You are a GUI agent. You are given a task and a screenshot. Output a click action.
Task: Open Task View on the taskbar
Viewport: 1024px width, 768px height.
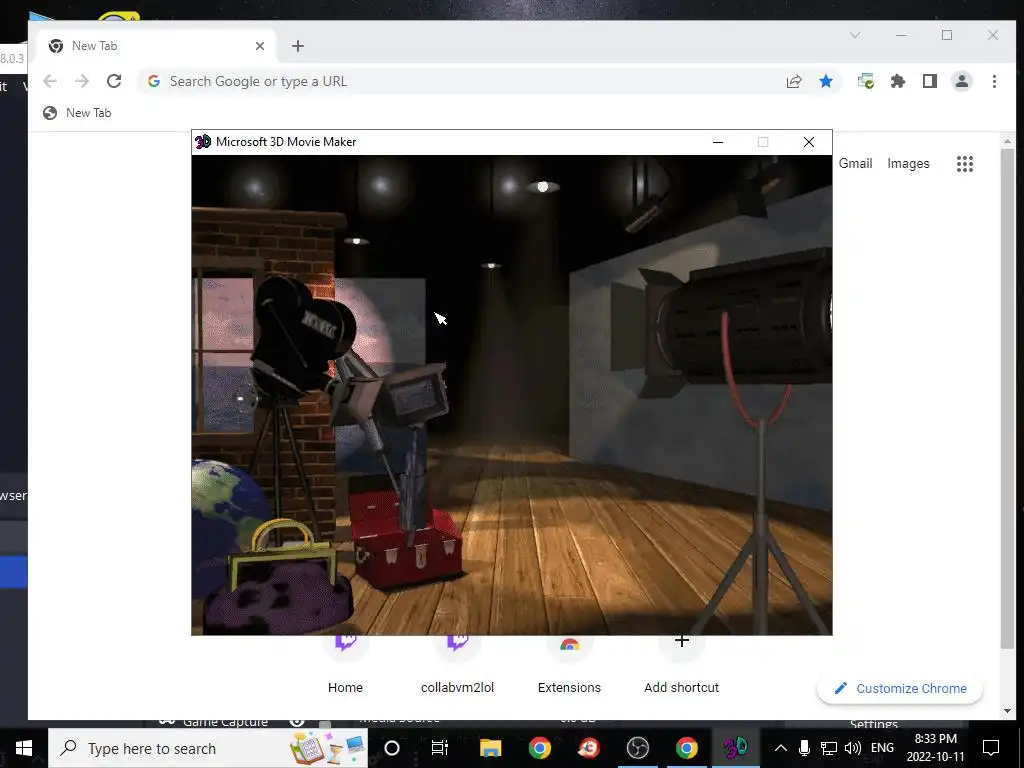click(440, 748)
